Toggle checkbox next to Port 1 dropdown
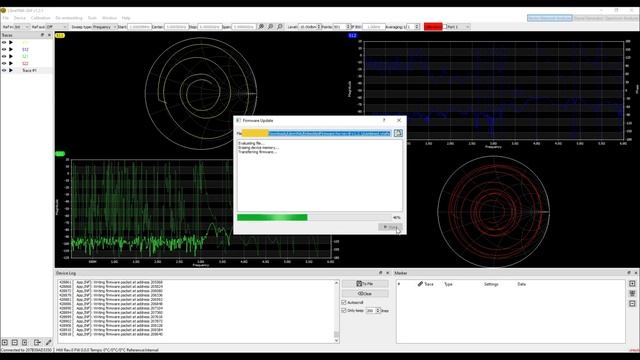The image size is (640, 360). (445, 27)
